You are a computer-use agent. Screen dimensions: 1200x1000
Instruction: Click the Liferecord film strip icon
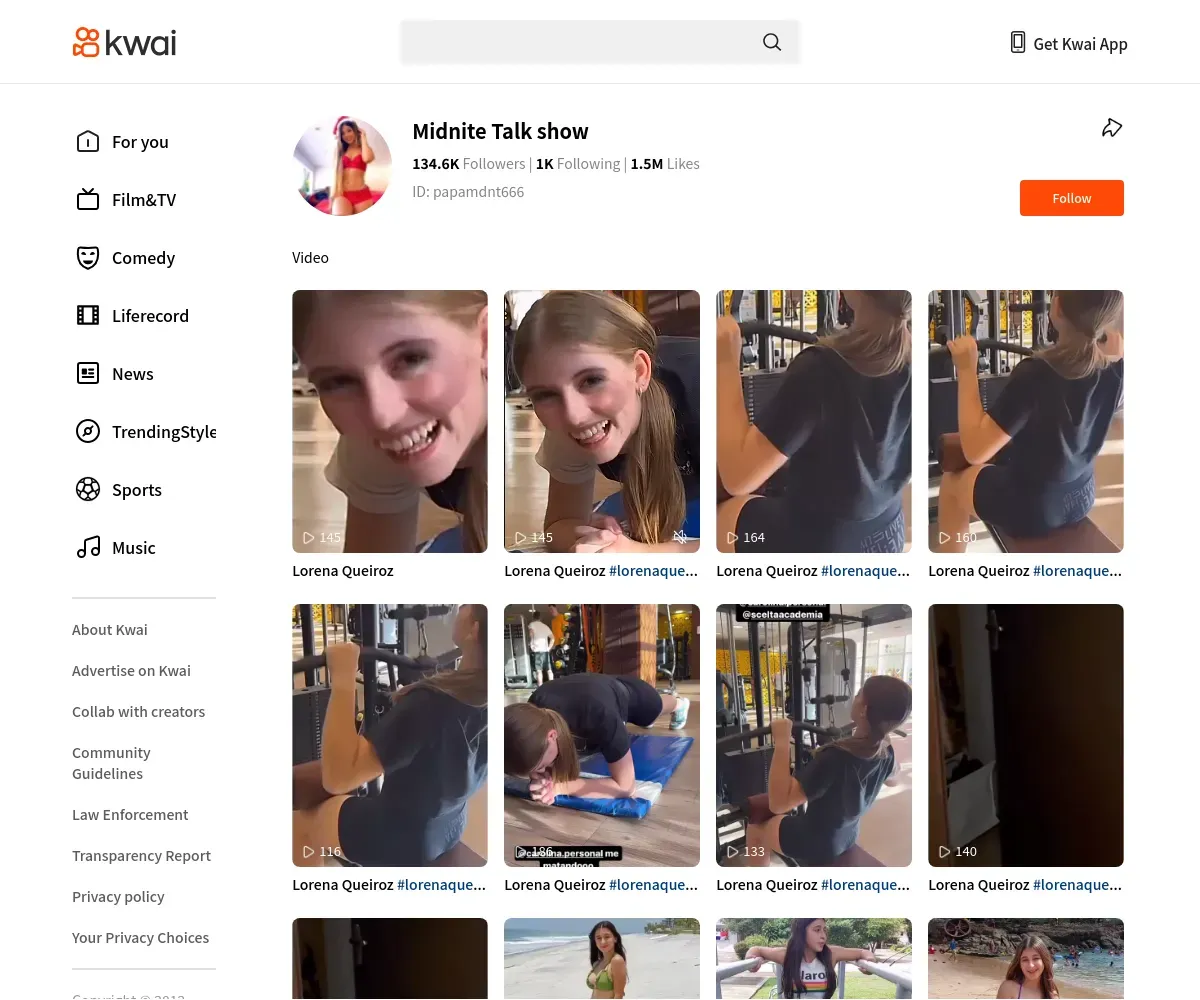tap(88, 316)
